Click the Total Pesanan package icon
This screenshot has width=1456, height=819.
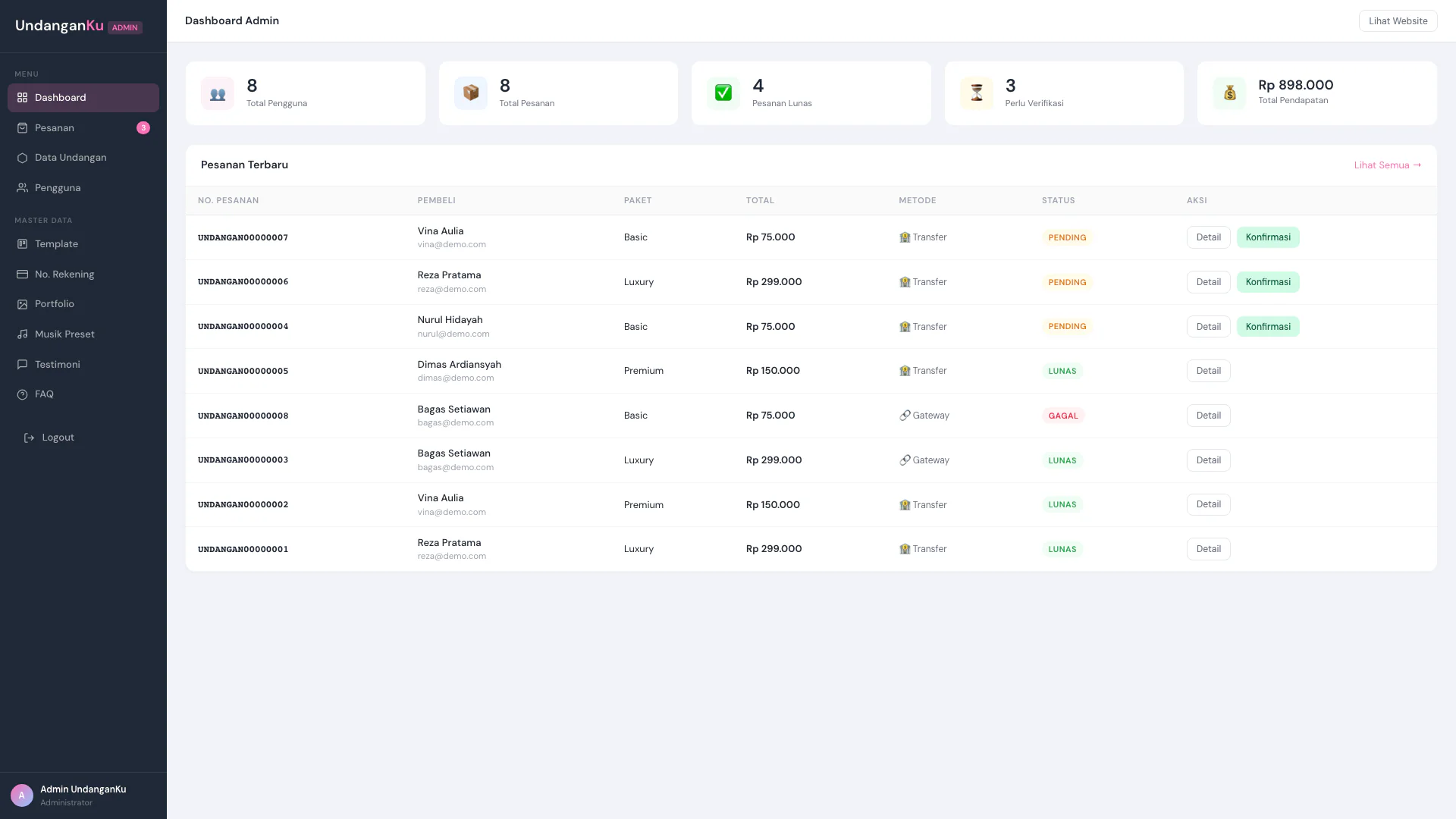[471, 93]
